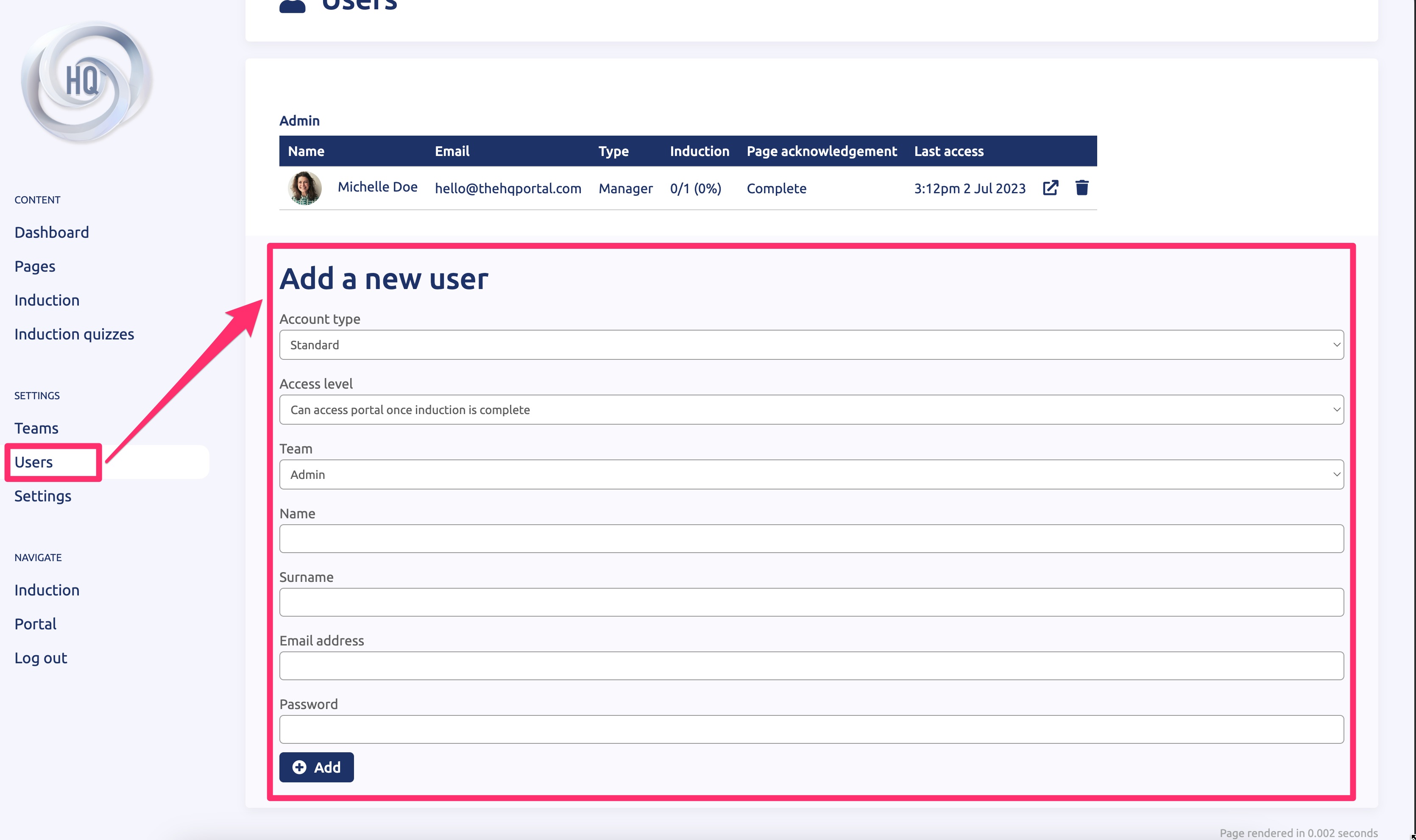Screen dimensions: 1416x840
Task: Select Users in the sidebar
Action: tap(33, 462)
